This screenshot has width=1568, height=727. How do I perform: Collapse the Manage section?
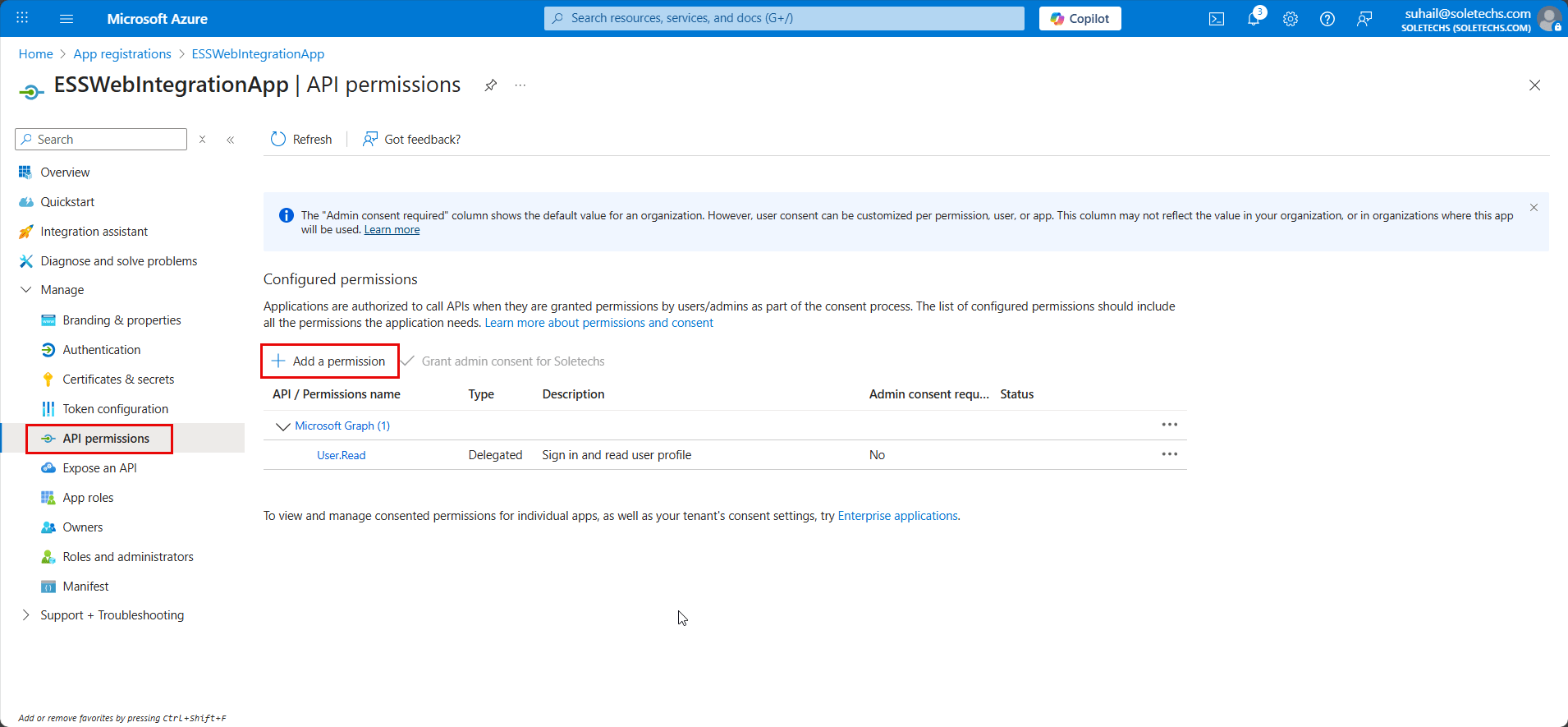click(x=25, y=290)
